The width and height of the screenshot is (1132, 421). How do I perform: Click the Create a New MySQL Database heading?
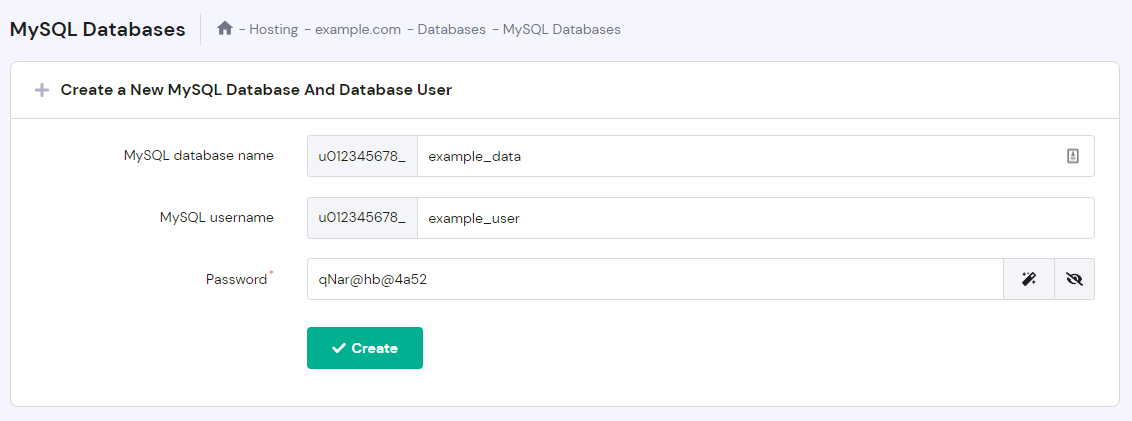point(256,90)
